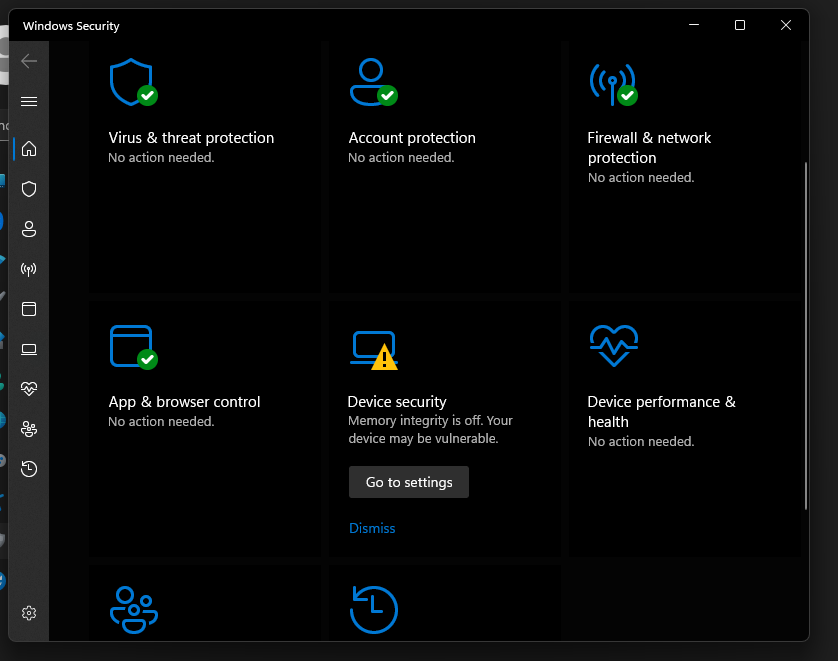Open App & browser control sidebar icon
The width and height of the screenshot is (838, 661).
click(29, 309)
